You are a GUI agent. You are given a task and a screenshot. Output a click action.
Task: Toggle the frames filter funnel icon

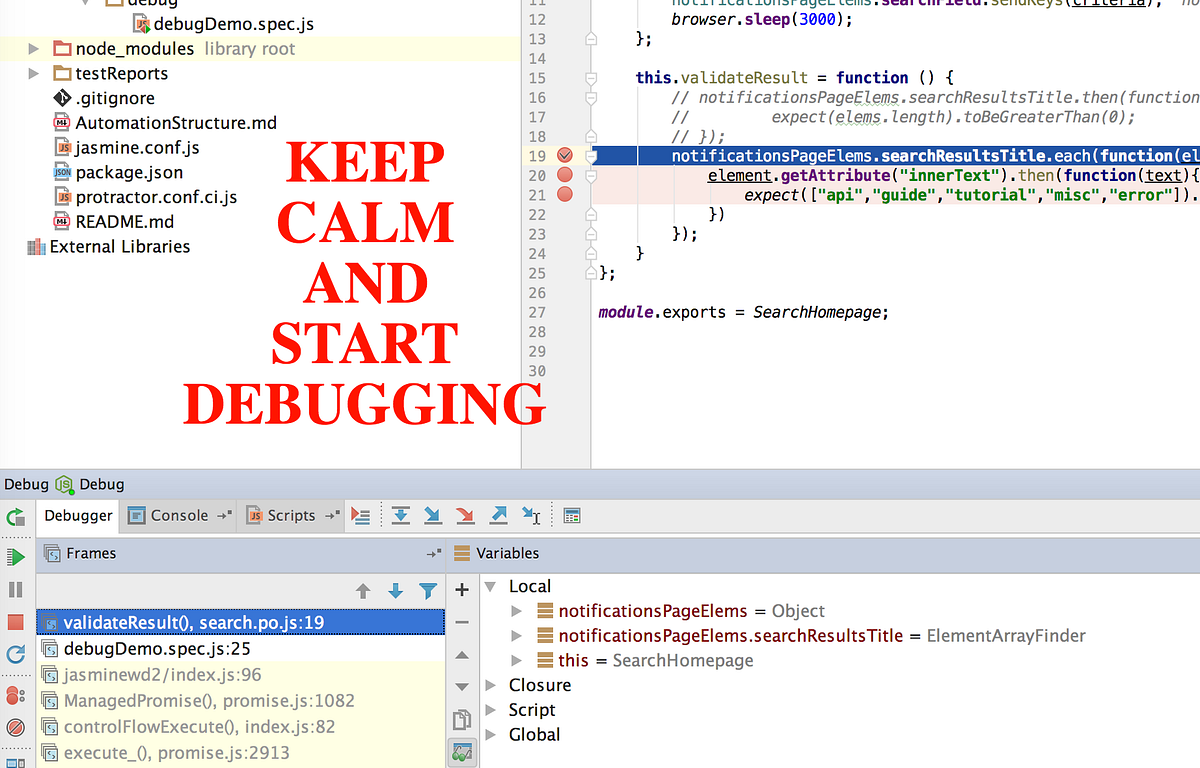click(x=428, y=591)
